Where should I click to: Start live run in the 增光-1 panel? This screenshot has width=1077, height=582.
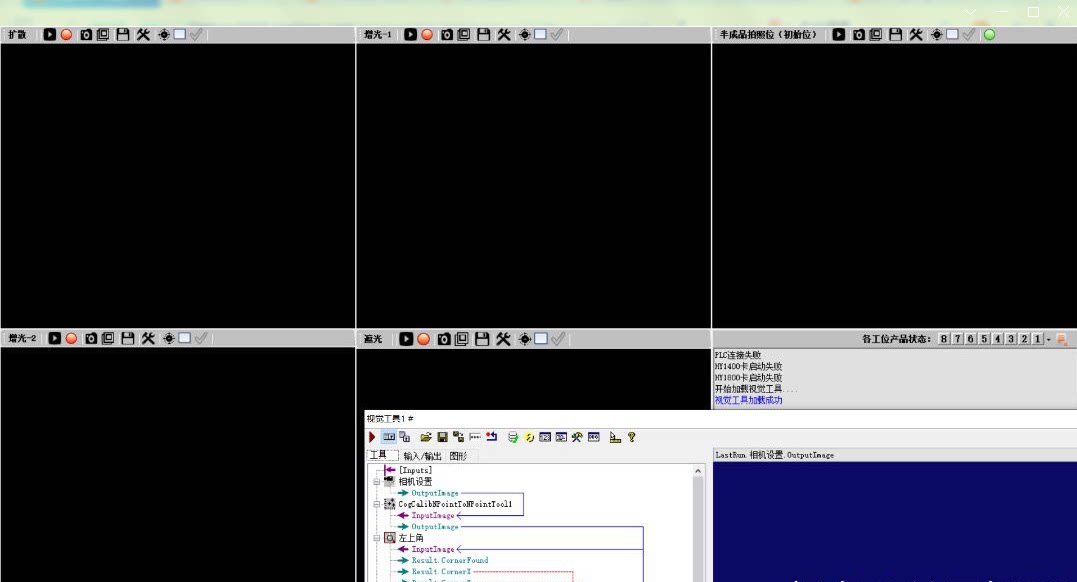click(x=410, y=34)
